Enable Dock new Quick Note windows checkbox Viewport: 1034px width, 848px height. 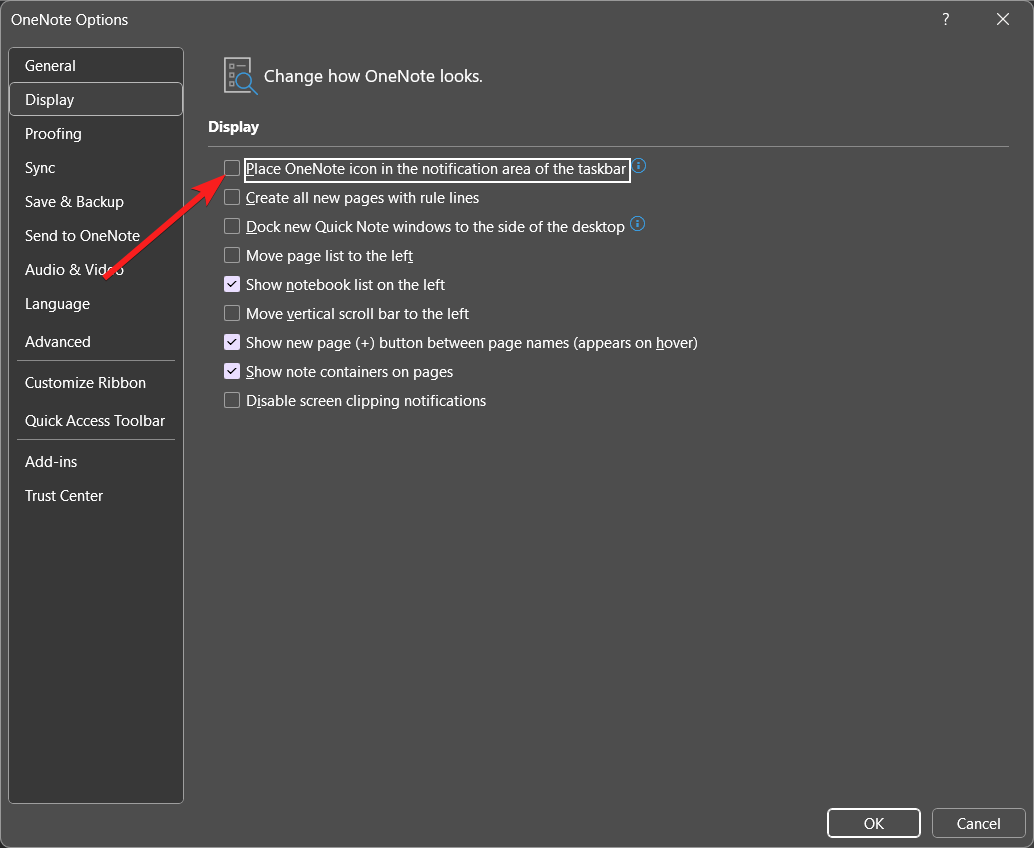[232, 226]
